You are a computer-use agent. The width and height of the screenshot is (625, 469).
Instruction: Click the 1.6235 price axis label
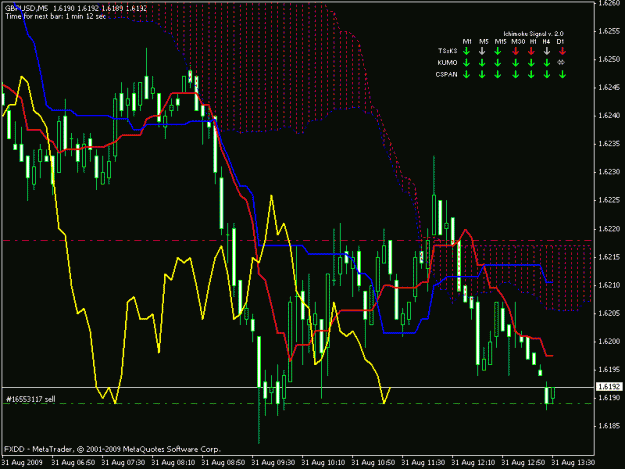tap(609, 144)
